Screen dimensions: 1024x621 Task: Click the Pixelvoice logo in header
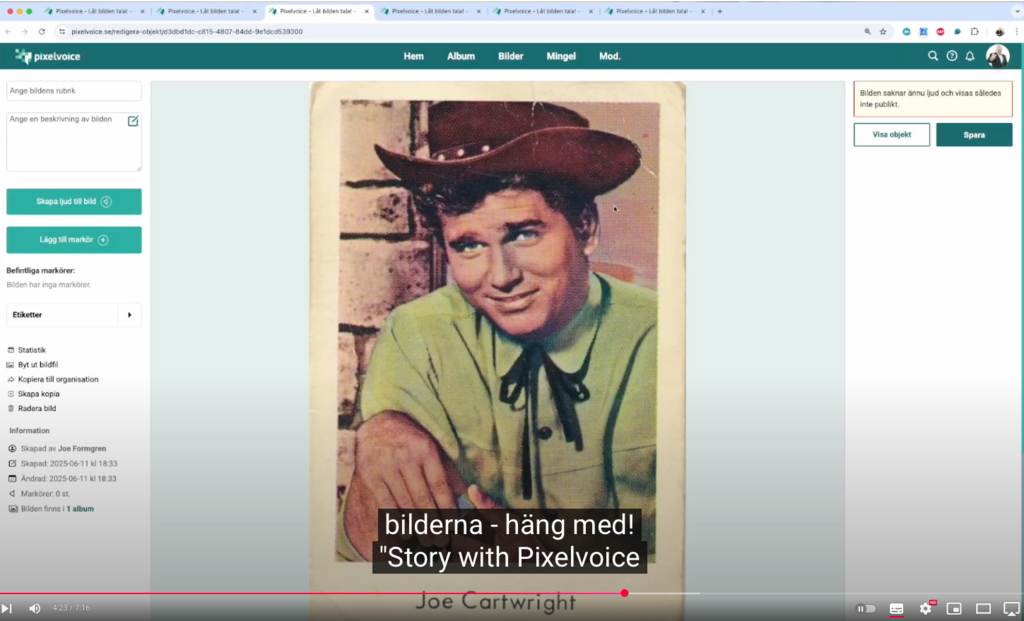[x=48, y=56]
